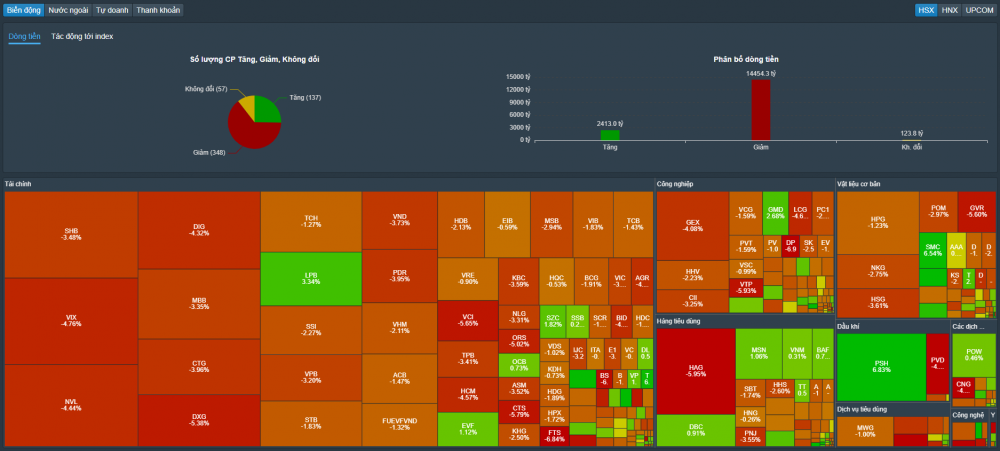Click the green SMC treemap tile
This screenshot has height=451, width=1000.
932,250
